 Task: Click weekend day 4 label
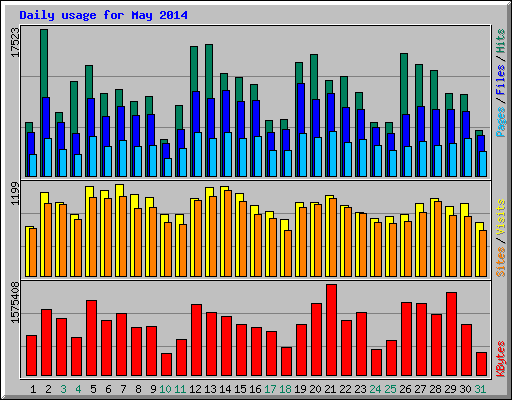pyautogui.click(x=78, y=389)
